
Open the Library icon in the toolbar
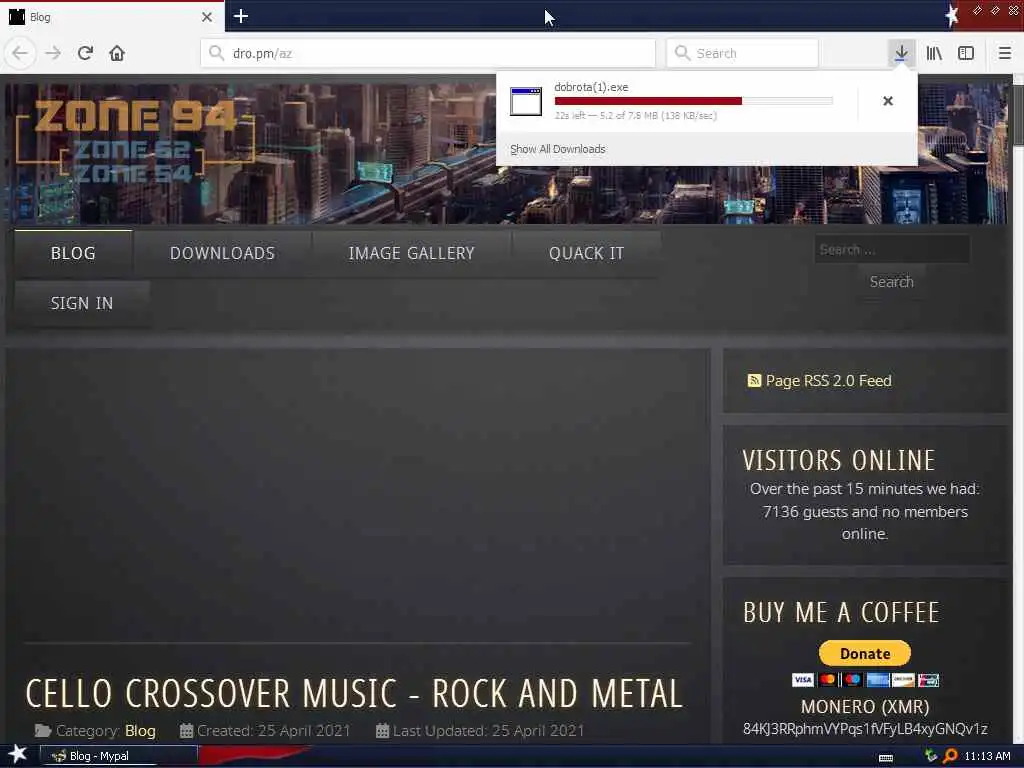coord(934,53)
